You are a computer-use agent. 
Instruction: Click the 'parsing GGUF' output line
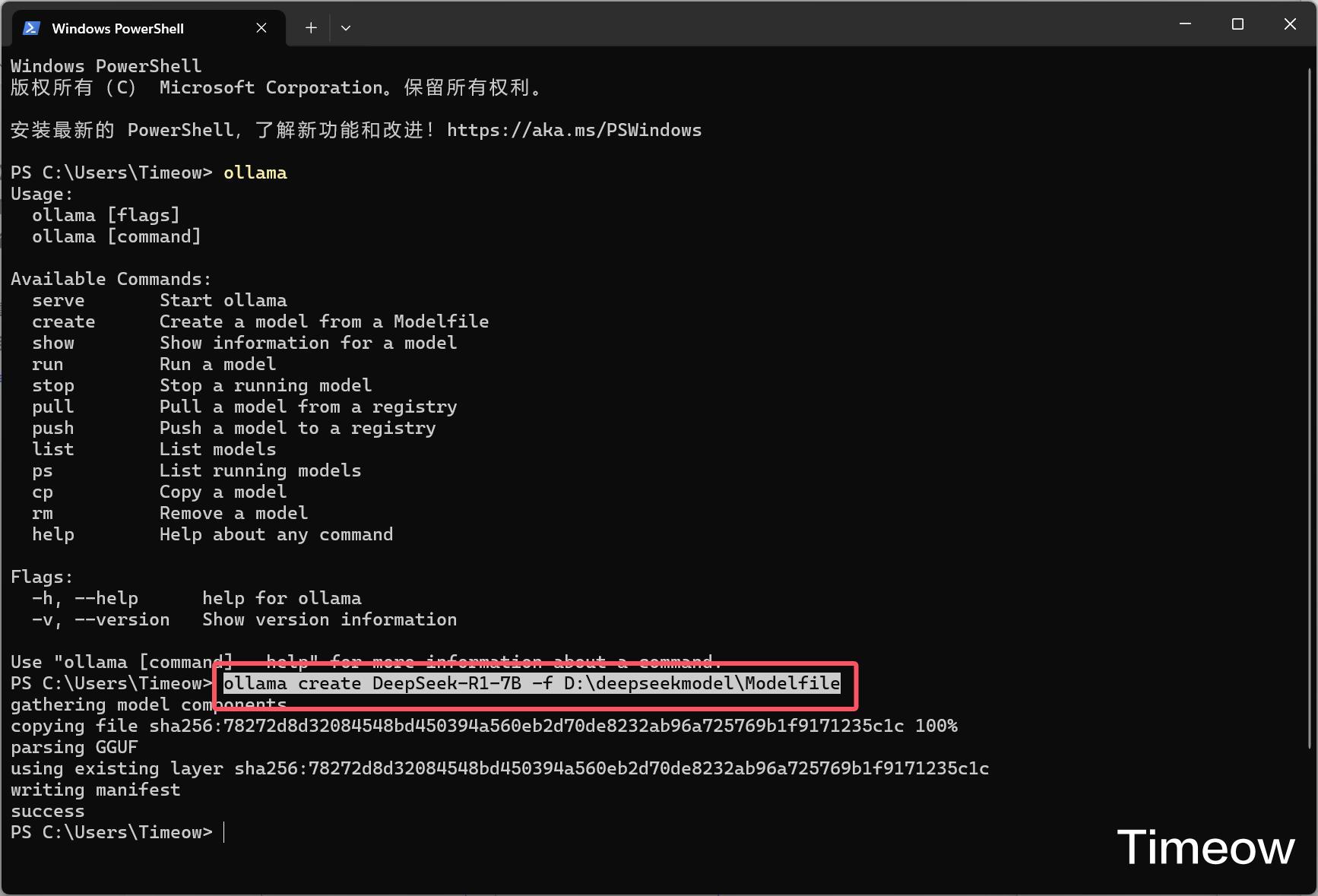point(74,747)
